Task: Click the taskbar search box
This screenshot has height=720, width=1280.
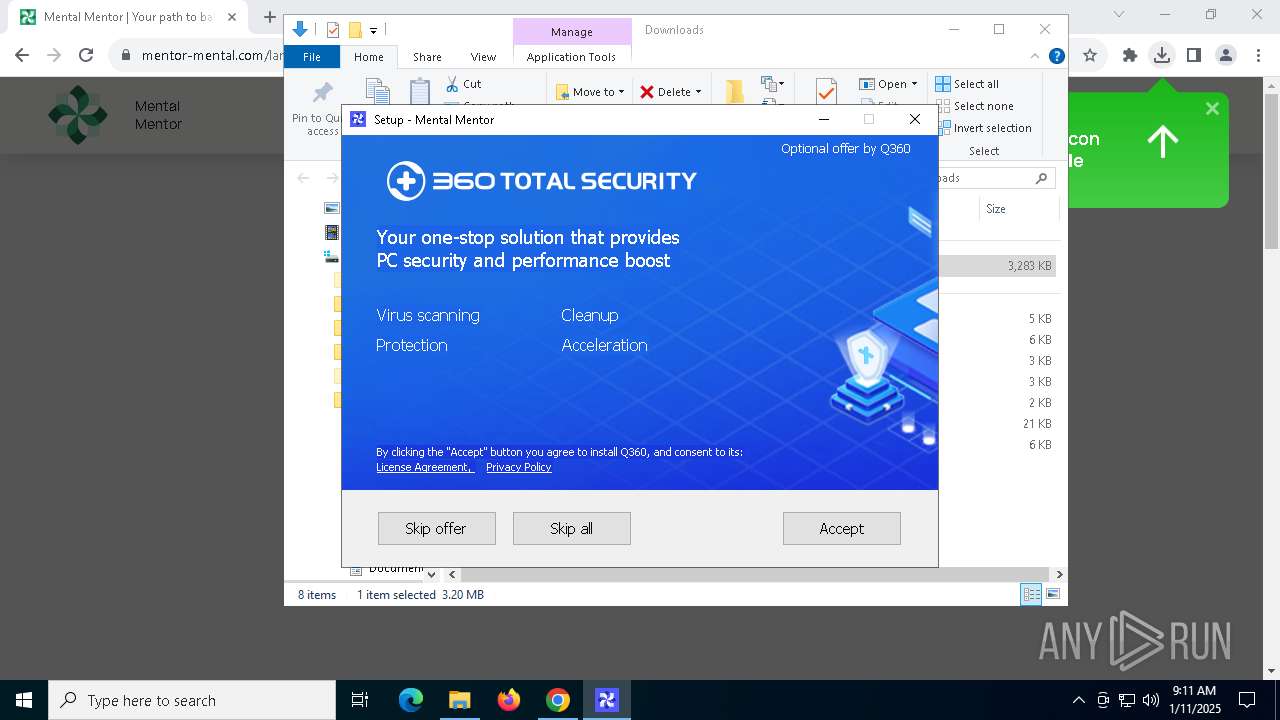Action: pyautogui.click(x=192, y=700)
